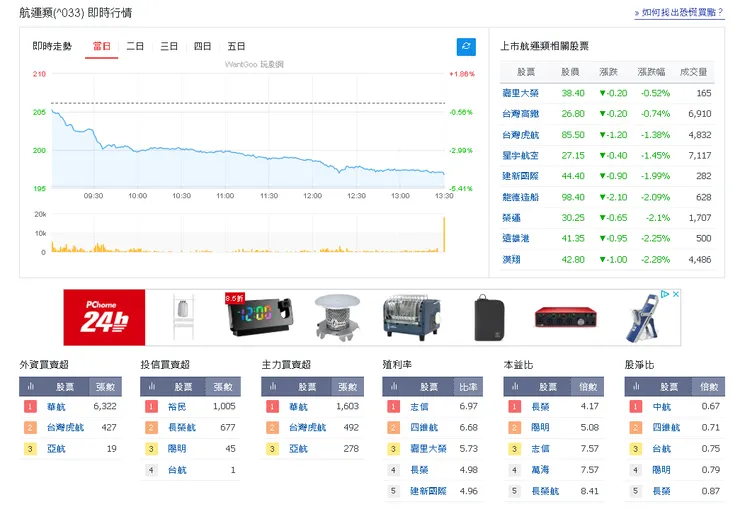Click bar-chart icon in 本益比 table header

point(515,386)
